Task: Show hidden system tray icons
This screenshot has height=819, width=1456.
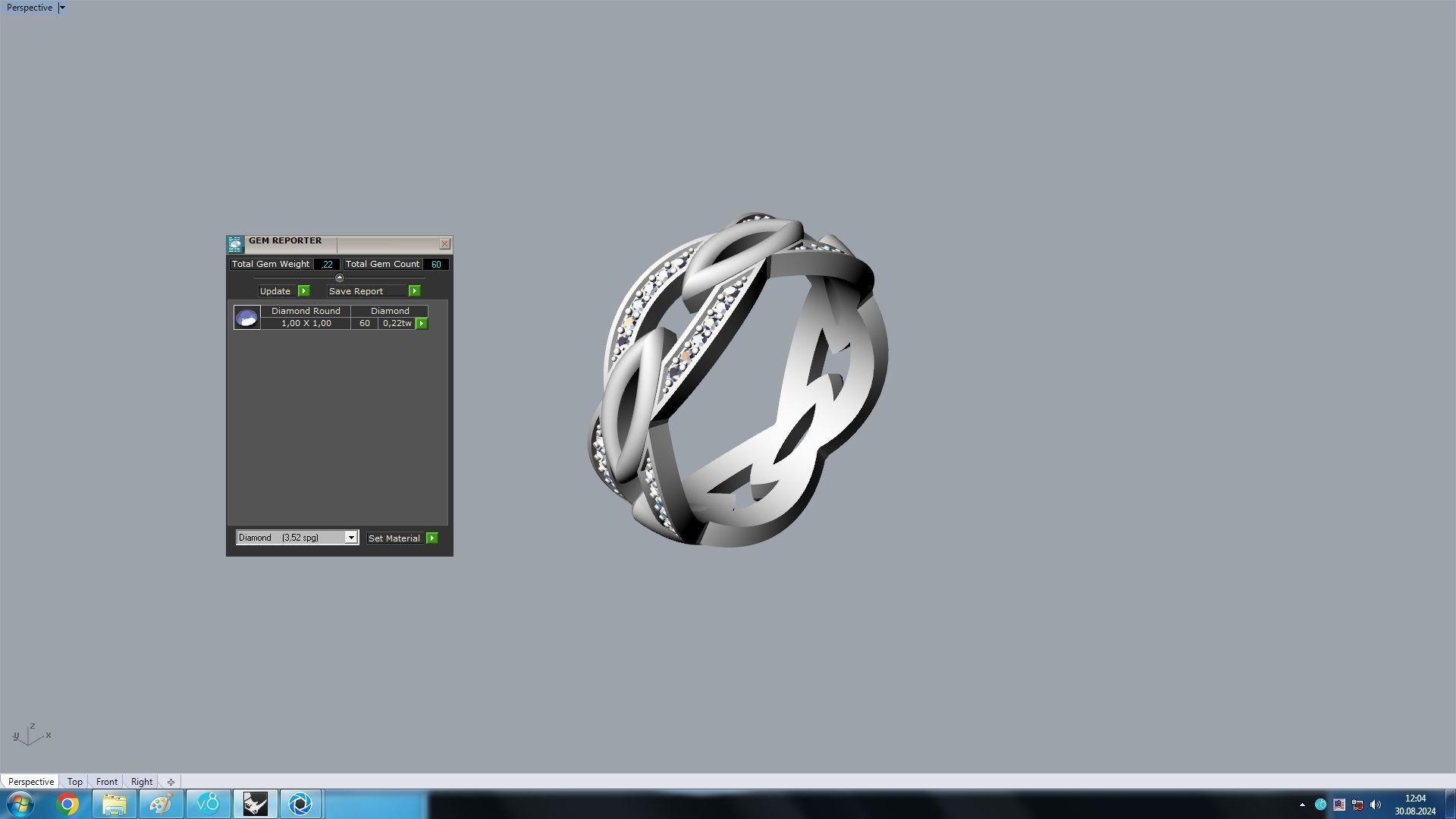Action: [x=1302, y=805]
